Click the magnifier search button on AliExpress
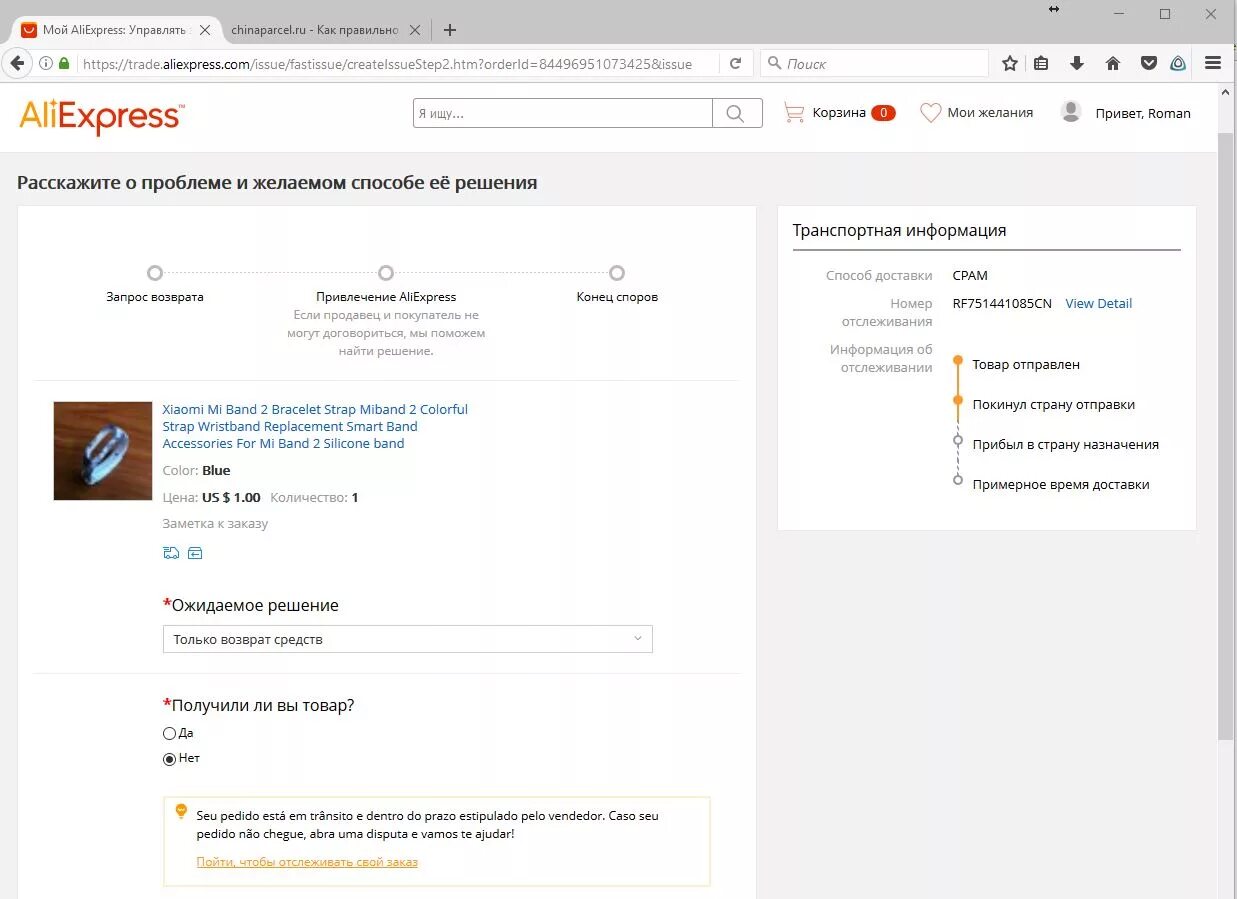The width and height of the screenshot is (1237, 899). [x=736, y=113]
